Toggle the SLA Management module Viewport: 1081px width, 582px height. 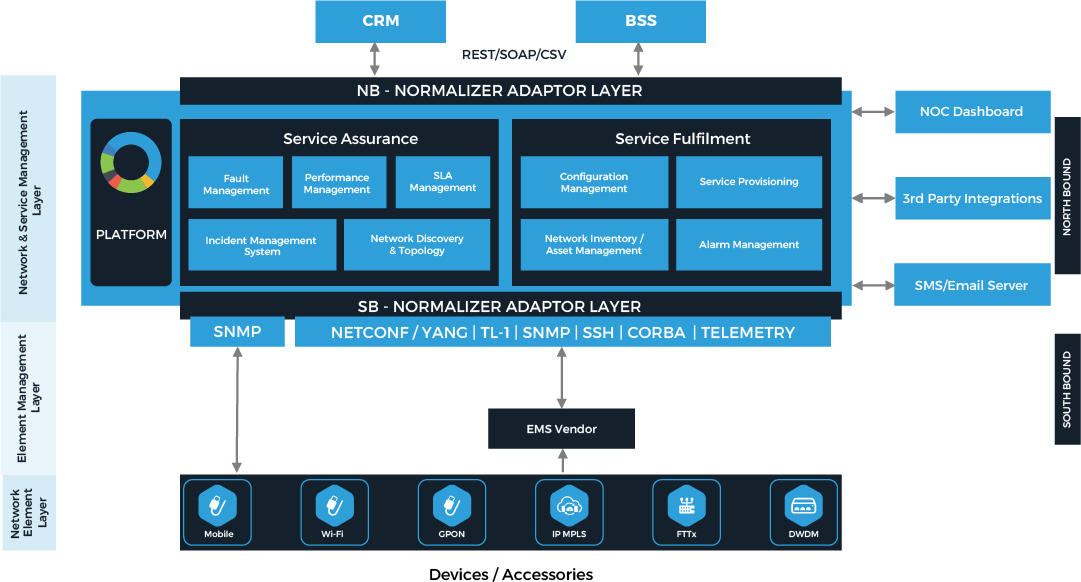click(x=442, y=182)
